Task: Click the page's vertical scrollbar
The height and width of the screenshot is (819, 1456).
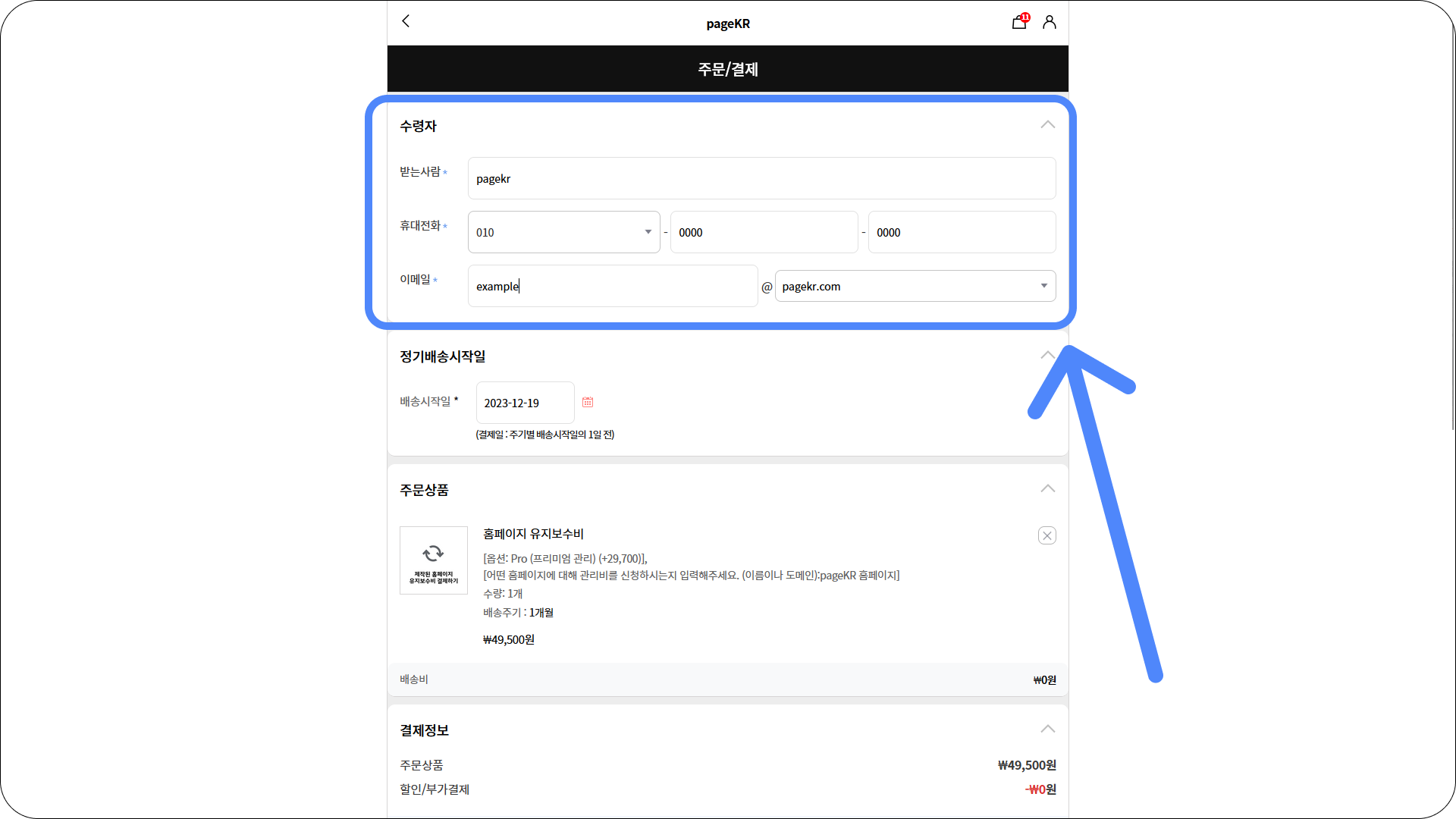Action: tap(1452, 227)
